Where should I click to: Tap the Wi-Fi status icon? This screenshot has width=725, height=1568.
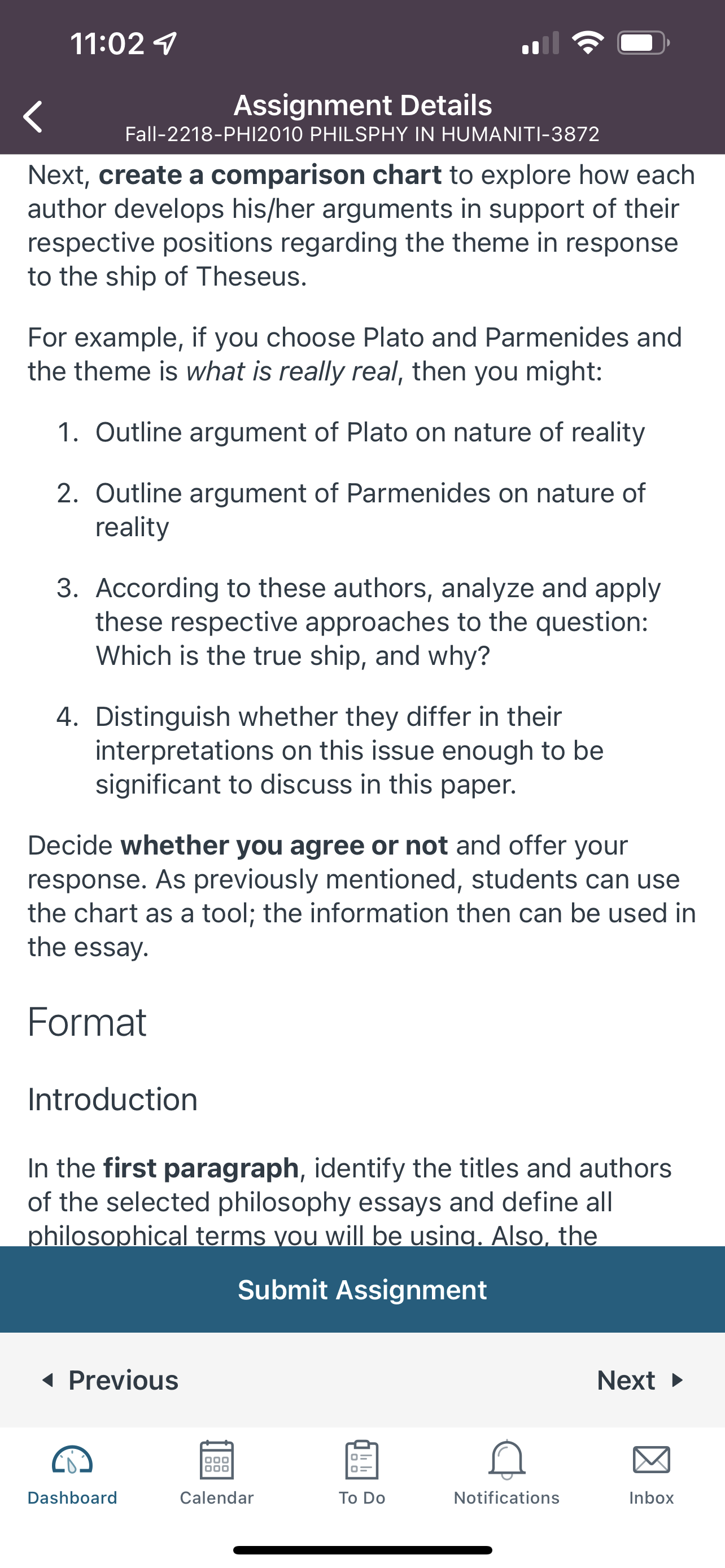pos(587,42)
